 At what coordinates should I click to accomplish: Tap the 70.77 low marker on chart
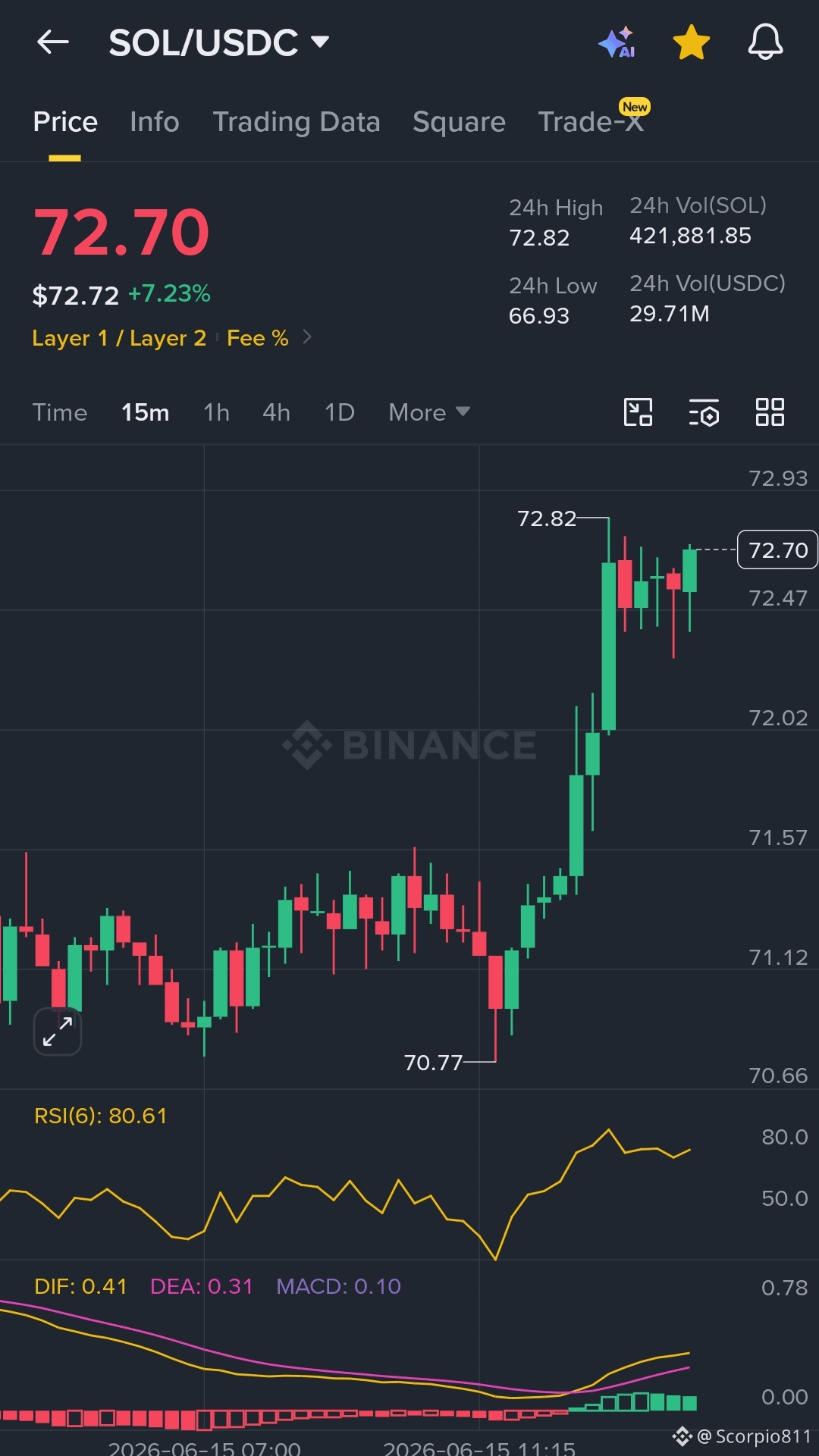pyautogui.click(x=433, y=1063)
